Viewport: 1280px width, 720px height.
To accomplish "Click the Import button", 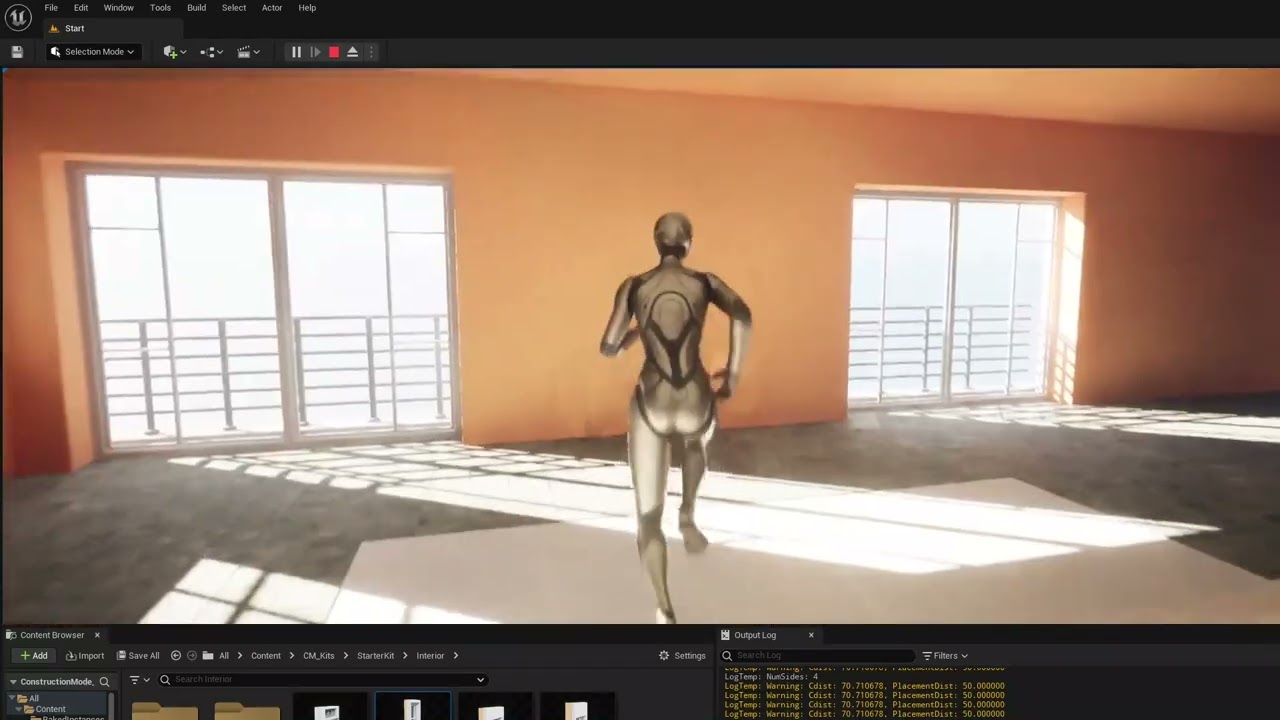I will point(85,656).
